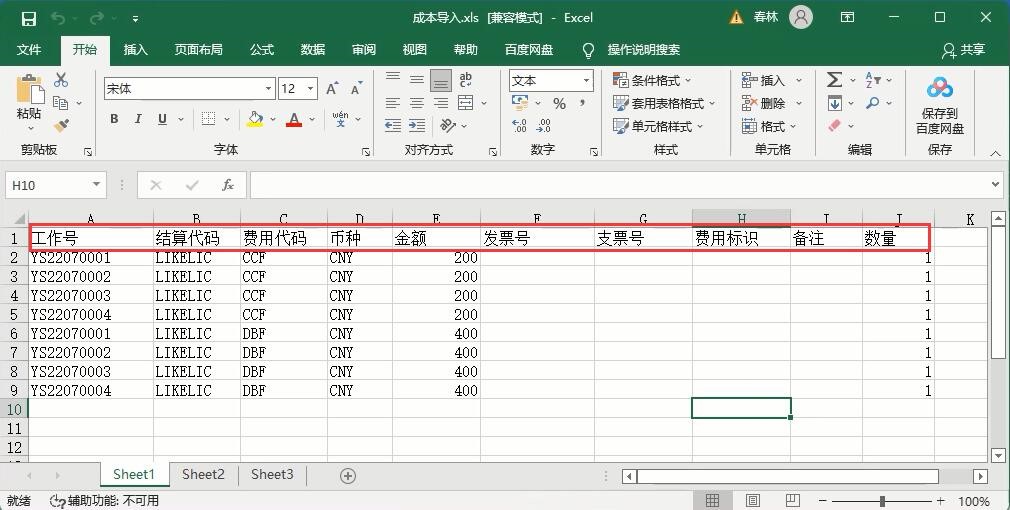
Task: Click the Cut scissors icon
Action: coord(61,80)
